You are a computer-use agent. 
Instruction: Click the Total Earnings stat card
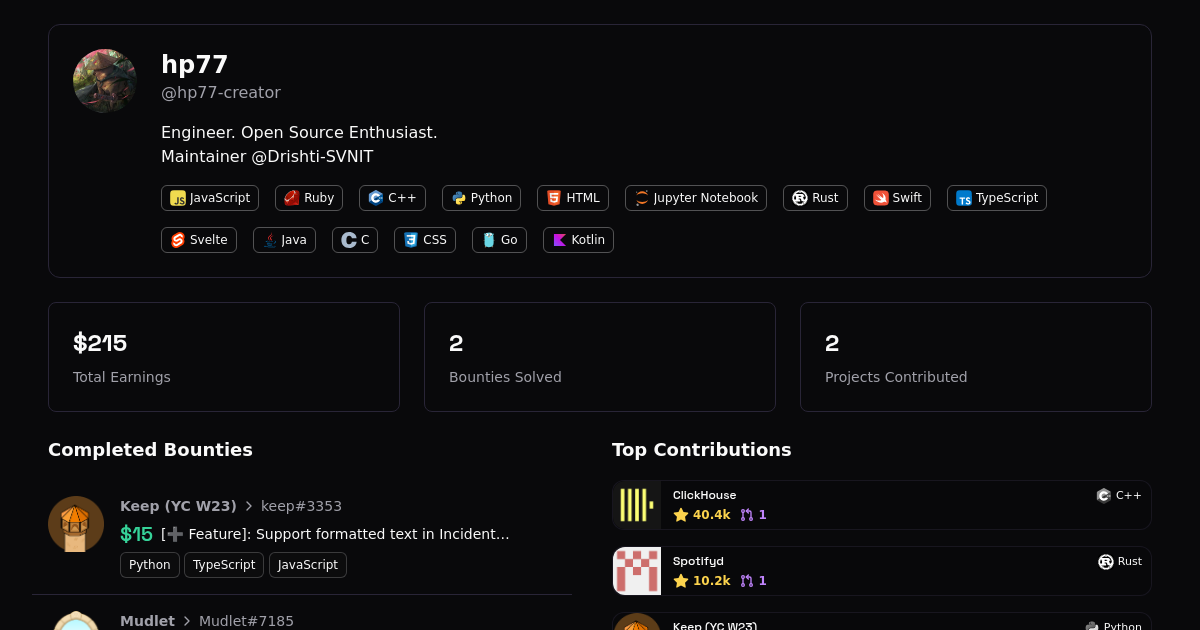point(224,357)
